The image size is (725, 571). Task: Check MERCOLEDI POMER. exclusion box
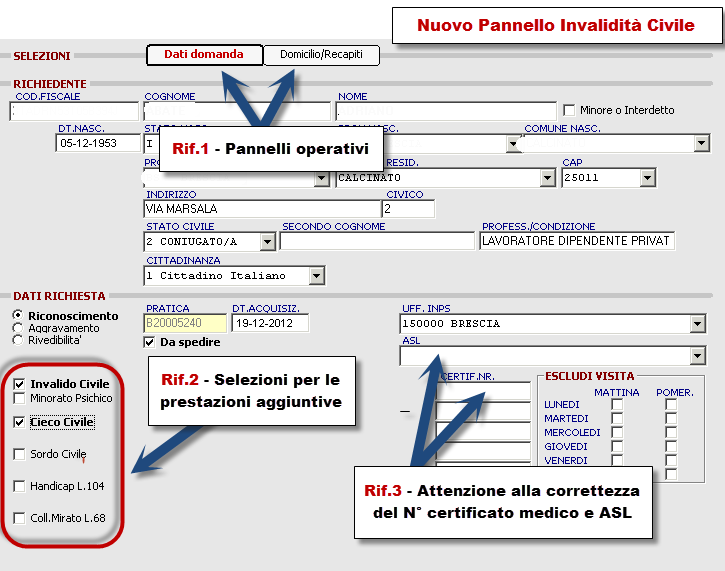pyautogui.click(x=671, y=432)
